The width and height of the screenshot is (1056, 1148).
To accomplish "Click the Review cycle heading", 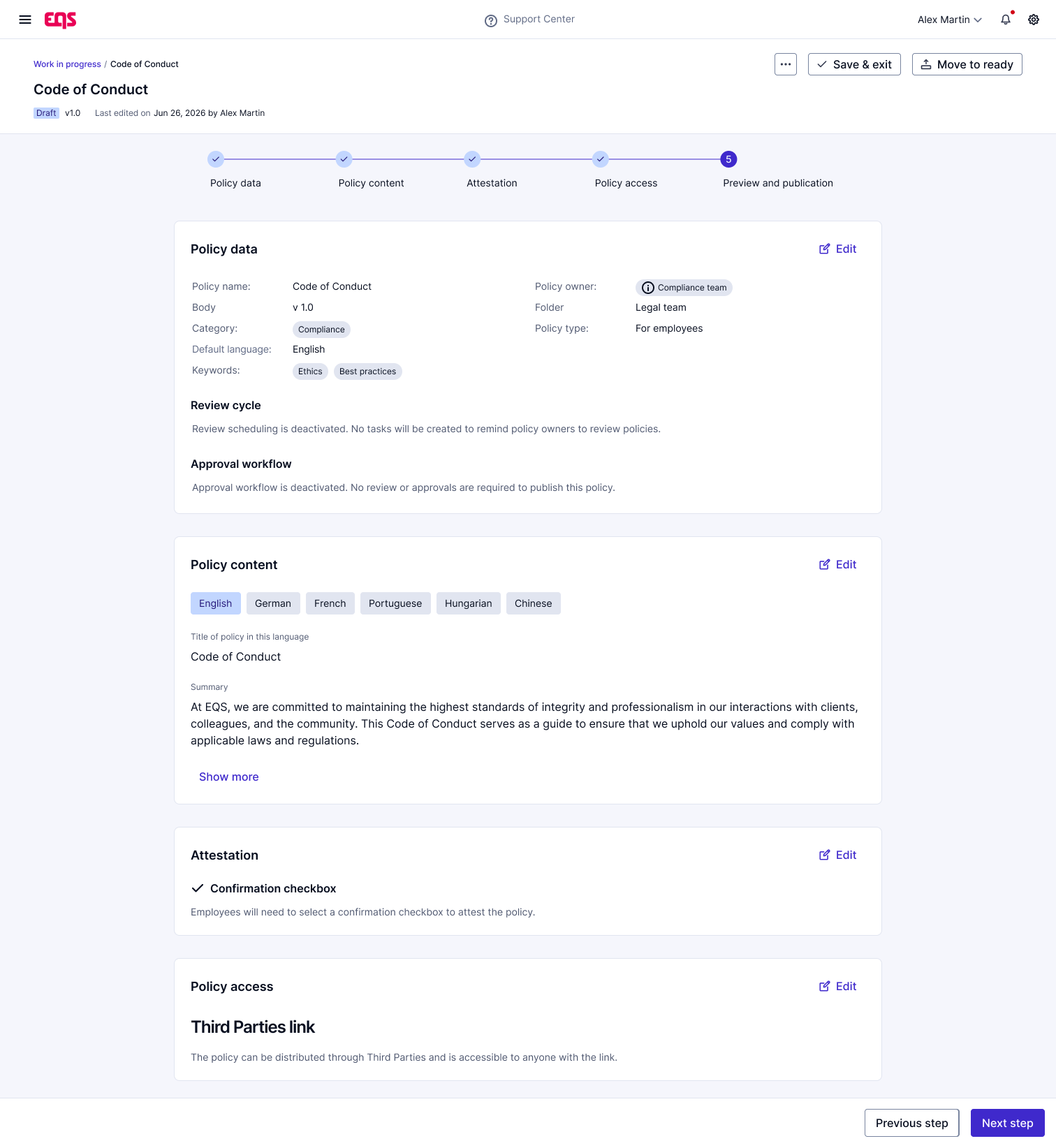I will 226,405.
